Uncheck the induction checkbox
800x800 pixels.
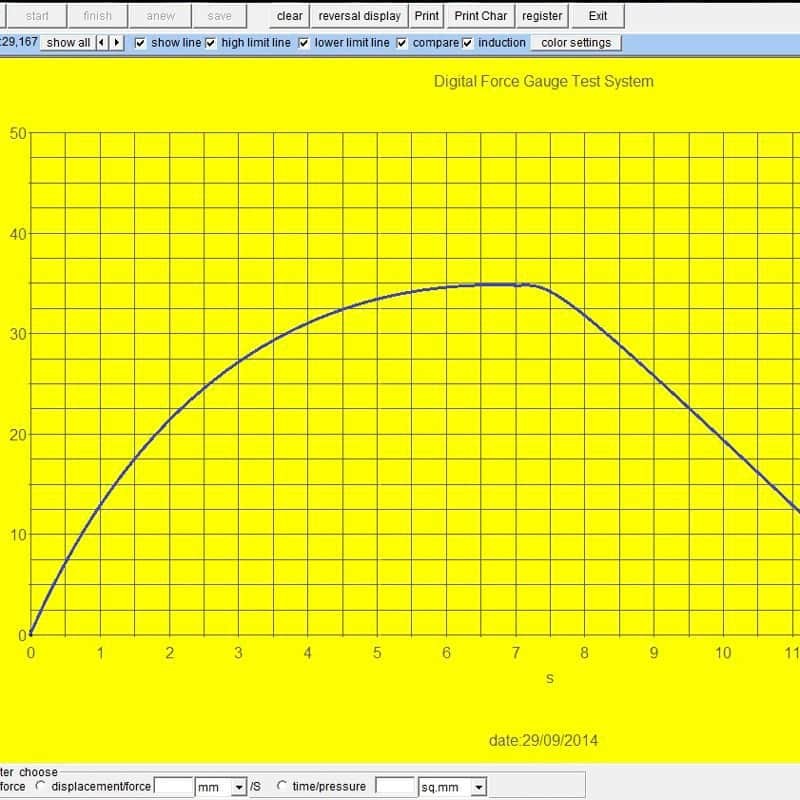point(467,43)
